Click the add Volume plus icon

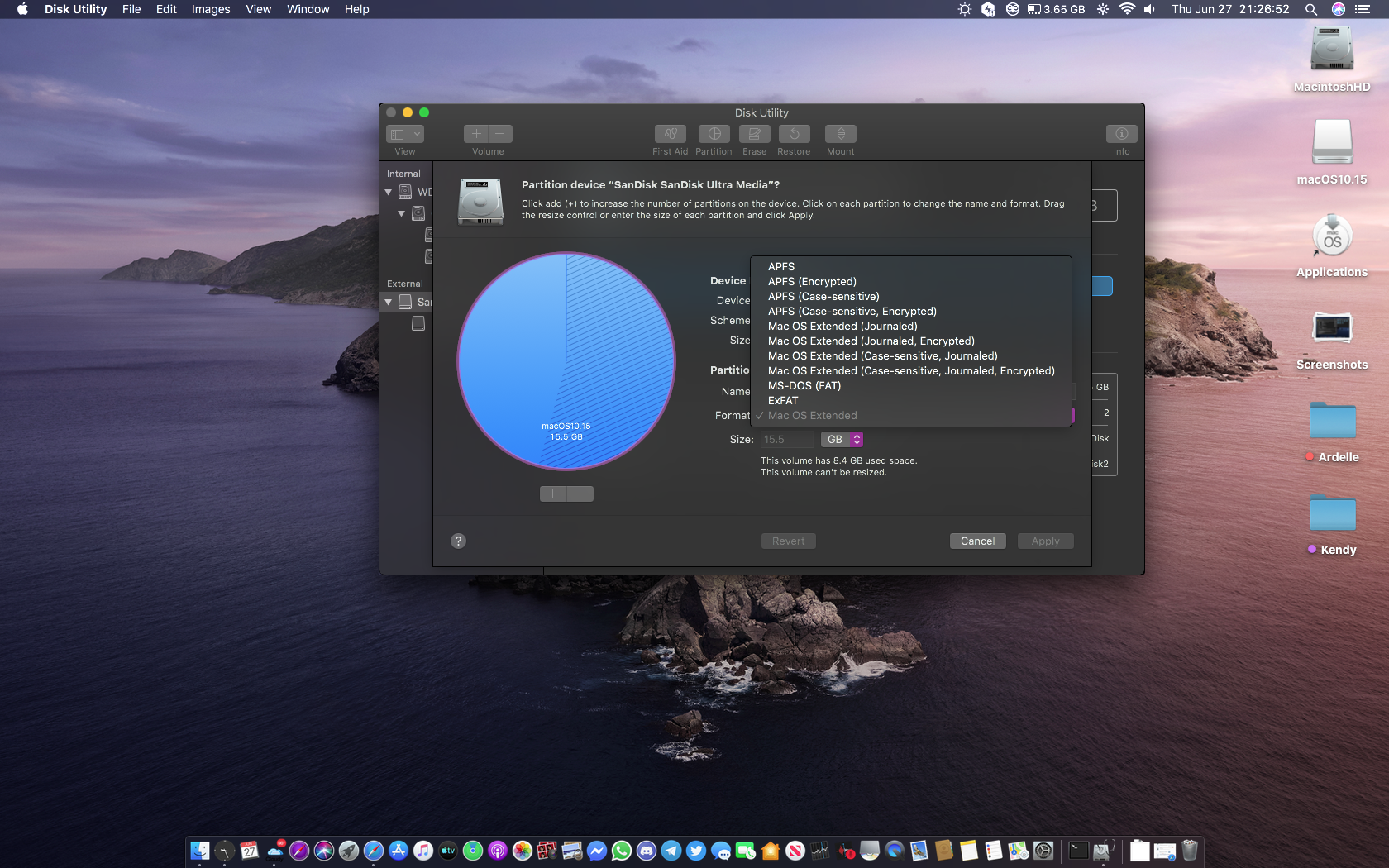pyautogui.click(x=476, y=134)
